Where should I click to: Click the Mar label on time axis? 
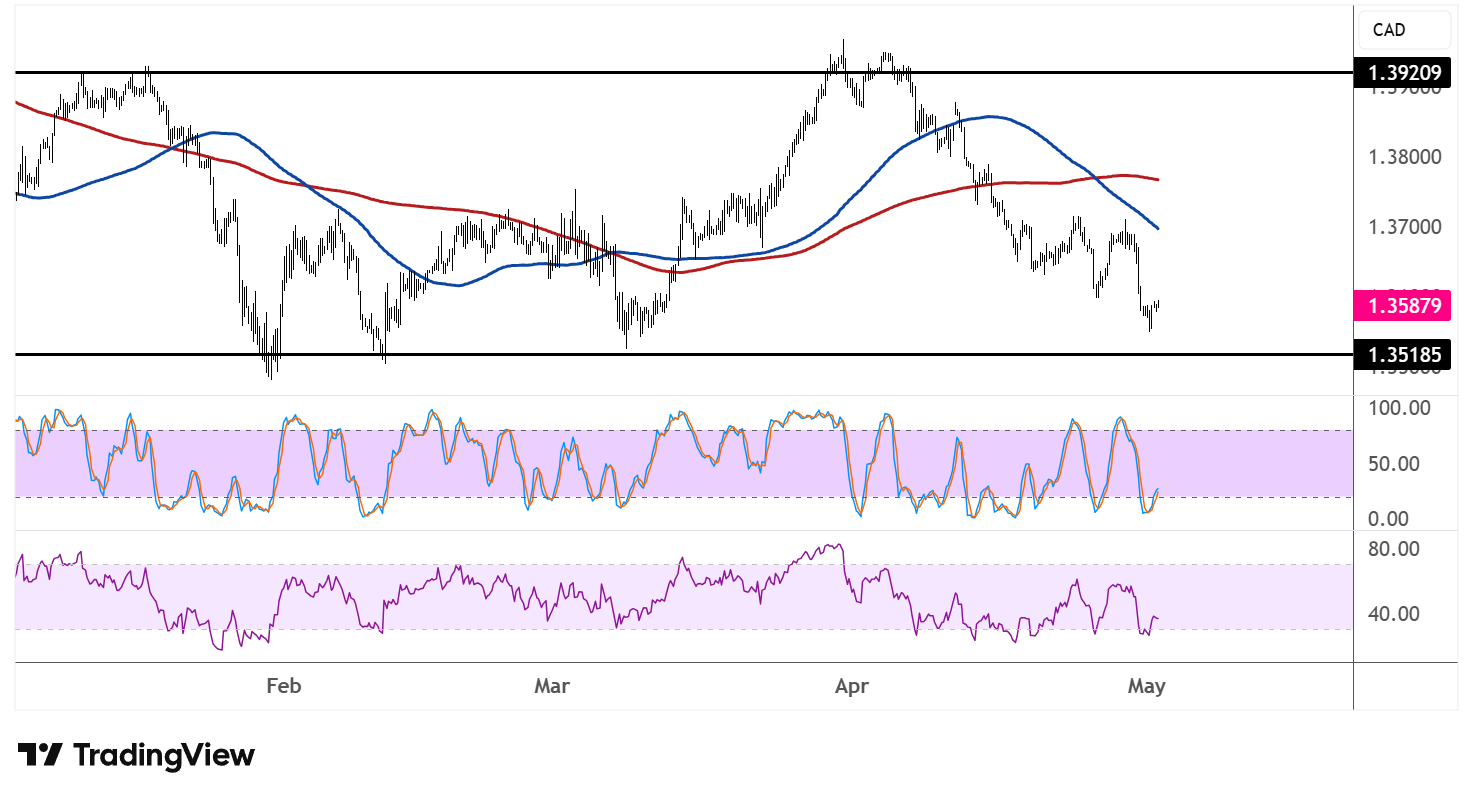click(x=552, y=686)
